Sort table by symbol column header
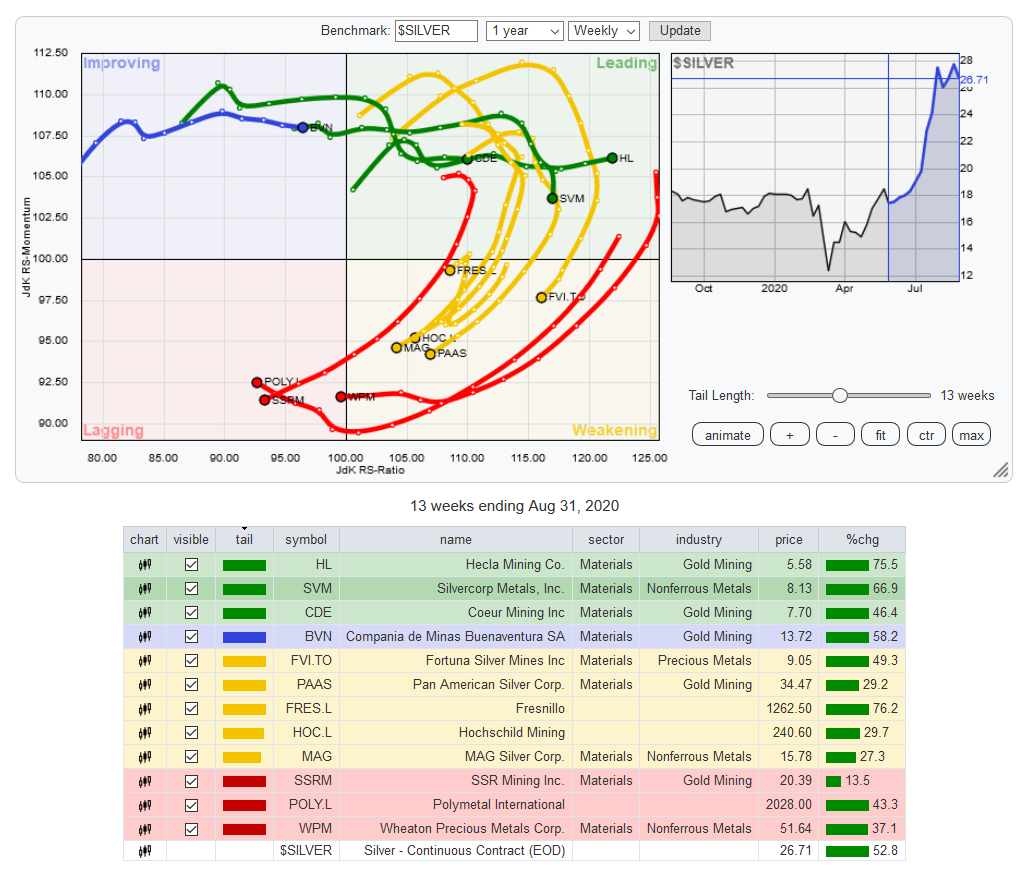This screenshot has height=869, width=1025. pyautogui.click(x=306, y=539)
